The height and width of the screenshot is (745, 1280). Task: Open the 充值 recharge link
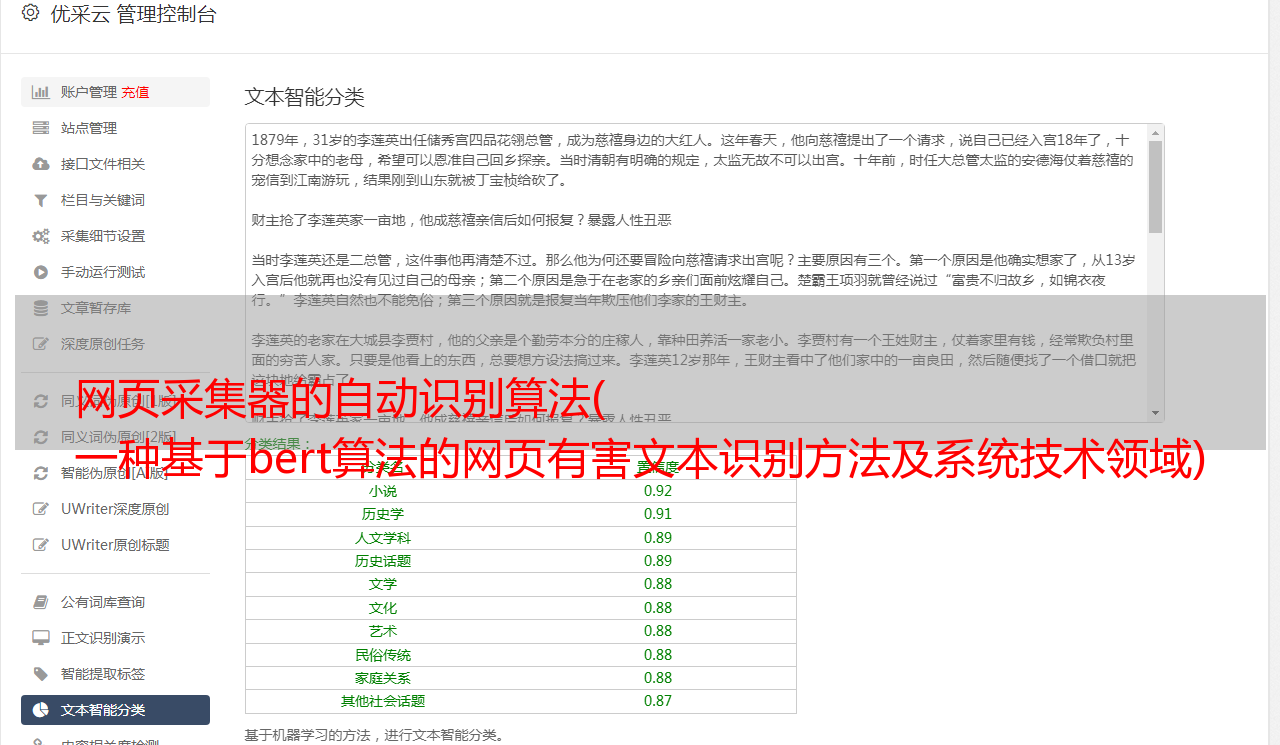pyautogui.click(x=135, y=92)
